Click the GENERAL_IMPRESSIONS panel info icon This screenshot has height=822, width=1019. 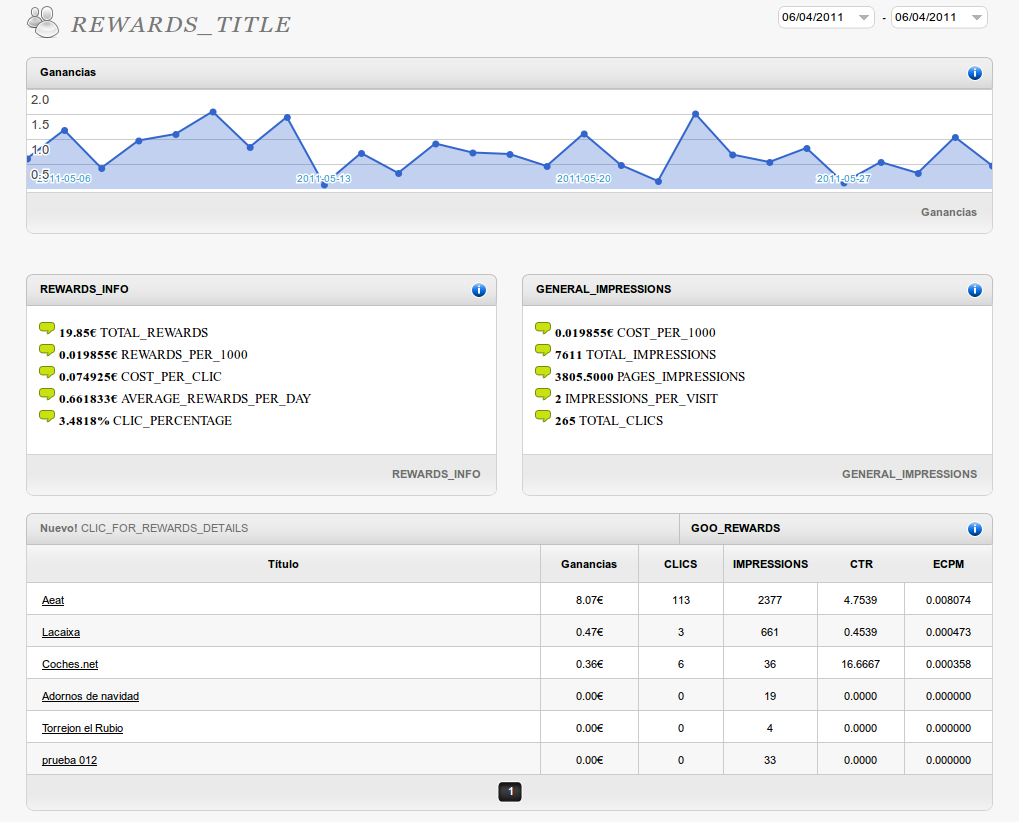pos(974,290)
